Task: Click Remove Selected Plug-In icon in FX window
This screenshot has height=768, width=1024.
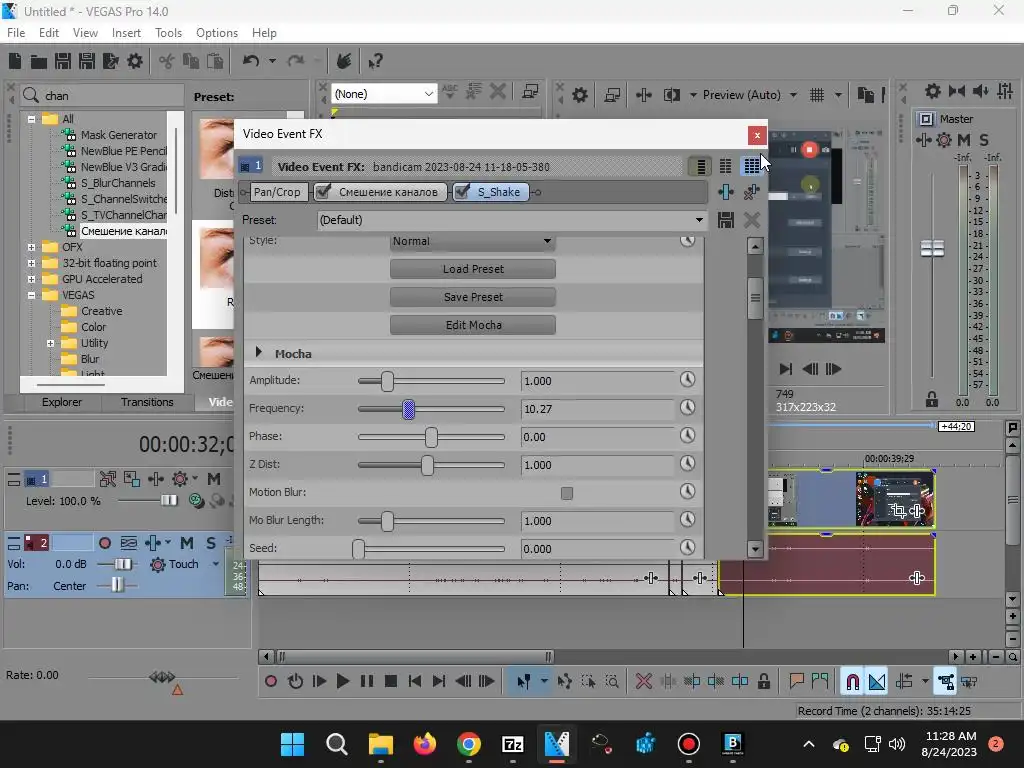Action: coord(752,192)
